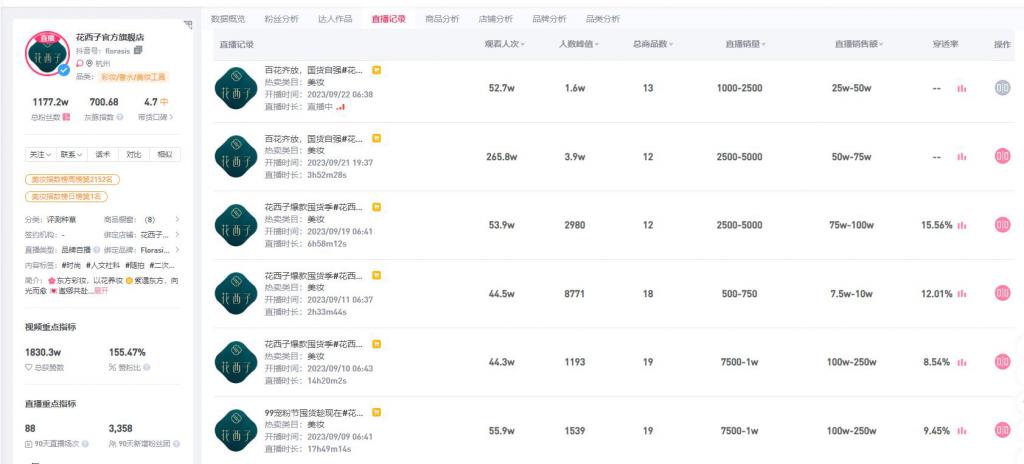The width and height of the screenshot is (1024, 464).
Task: Click the pink 操作 button for the 17h49m14s stream
Action: pos(1002,430)
